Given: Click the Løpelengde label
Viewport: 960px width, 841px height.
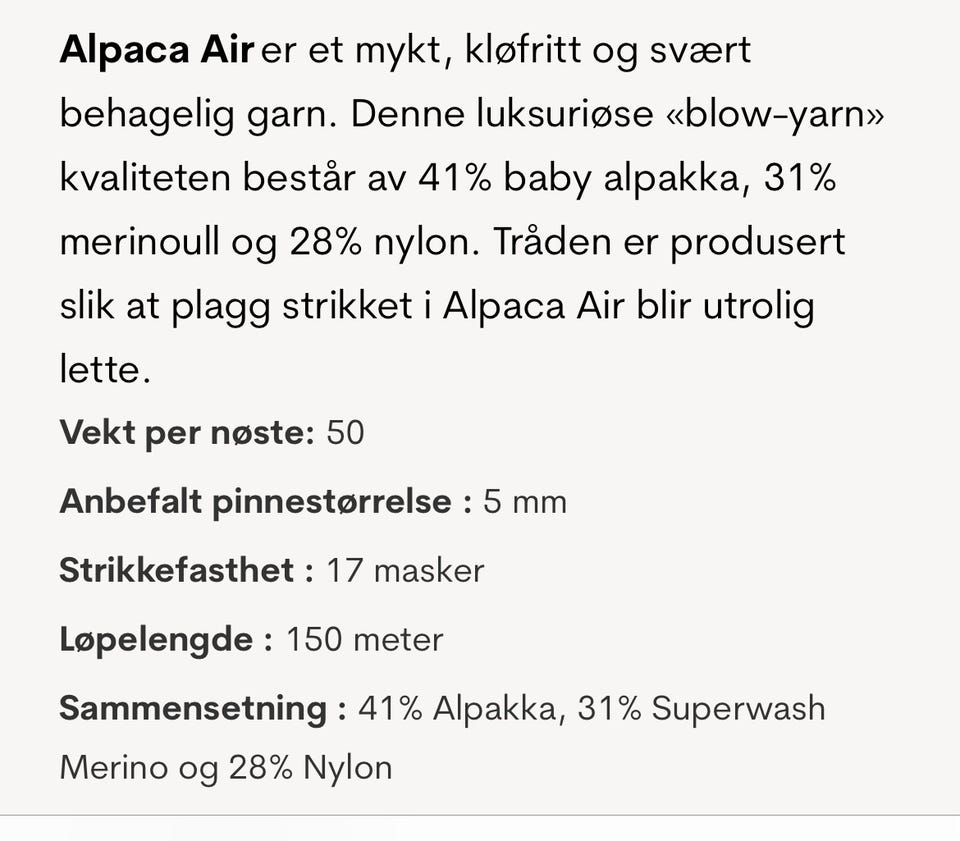Looking at the screenshot, I should coord(166,640).
